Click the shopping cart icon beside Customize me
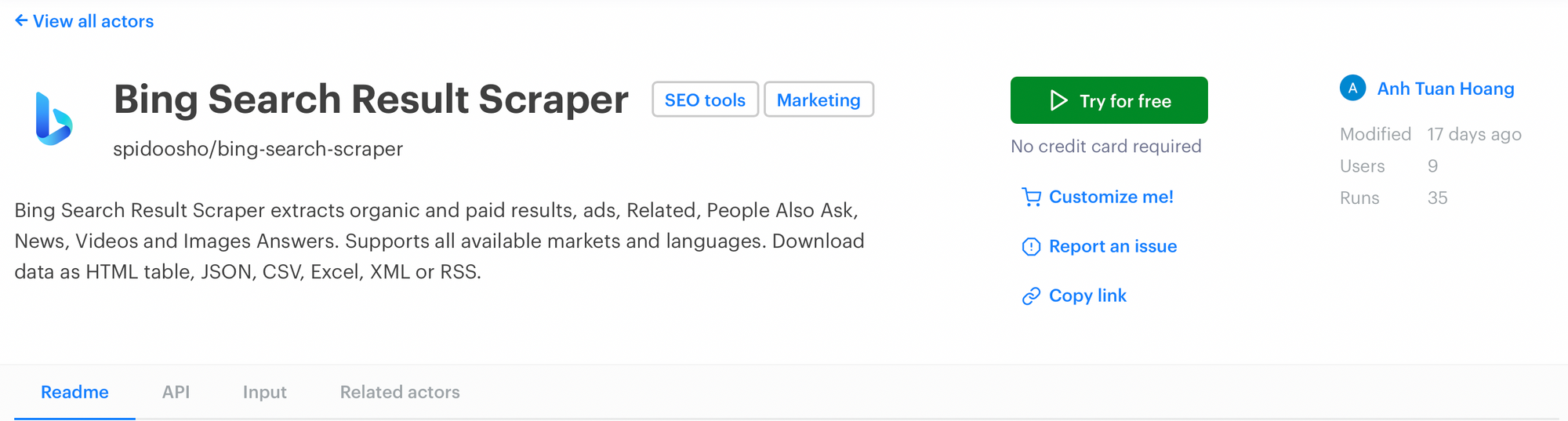Screen dimensions: 1568x421 (1031, 198)
